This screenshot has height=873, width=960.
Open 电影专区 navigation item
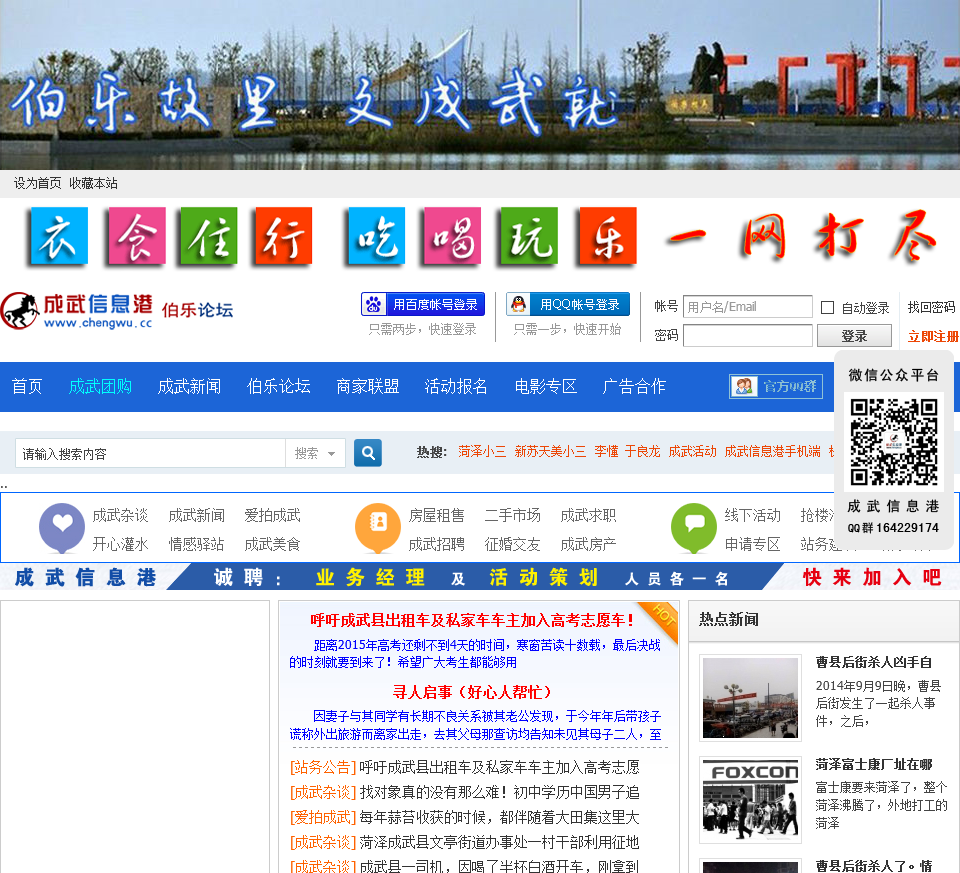(x=546, y=386)
